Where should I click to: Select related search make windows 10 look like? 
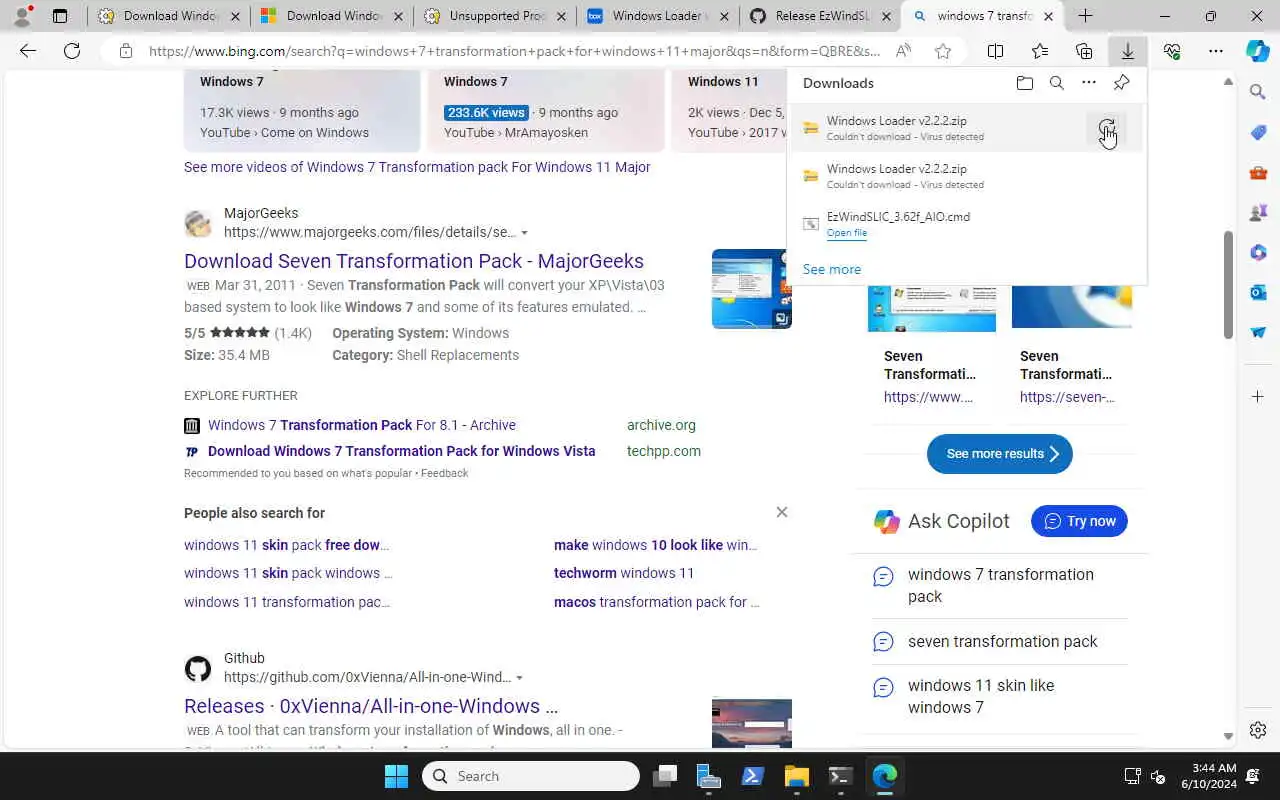[x=655, y=545]
